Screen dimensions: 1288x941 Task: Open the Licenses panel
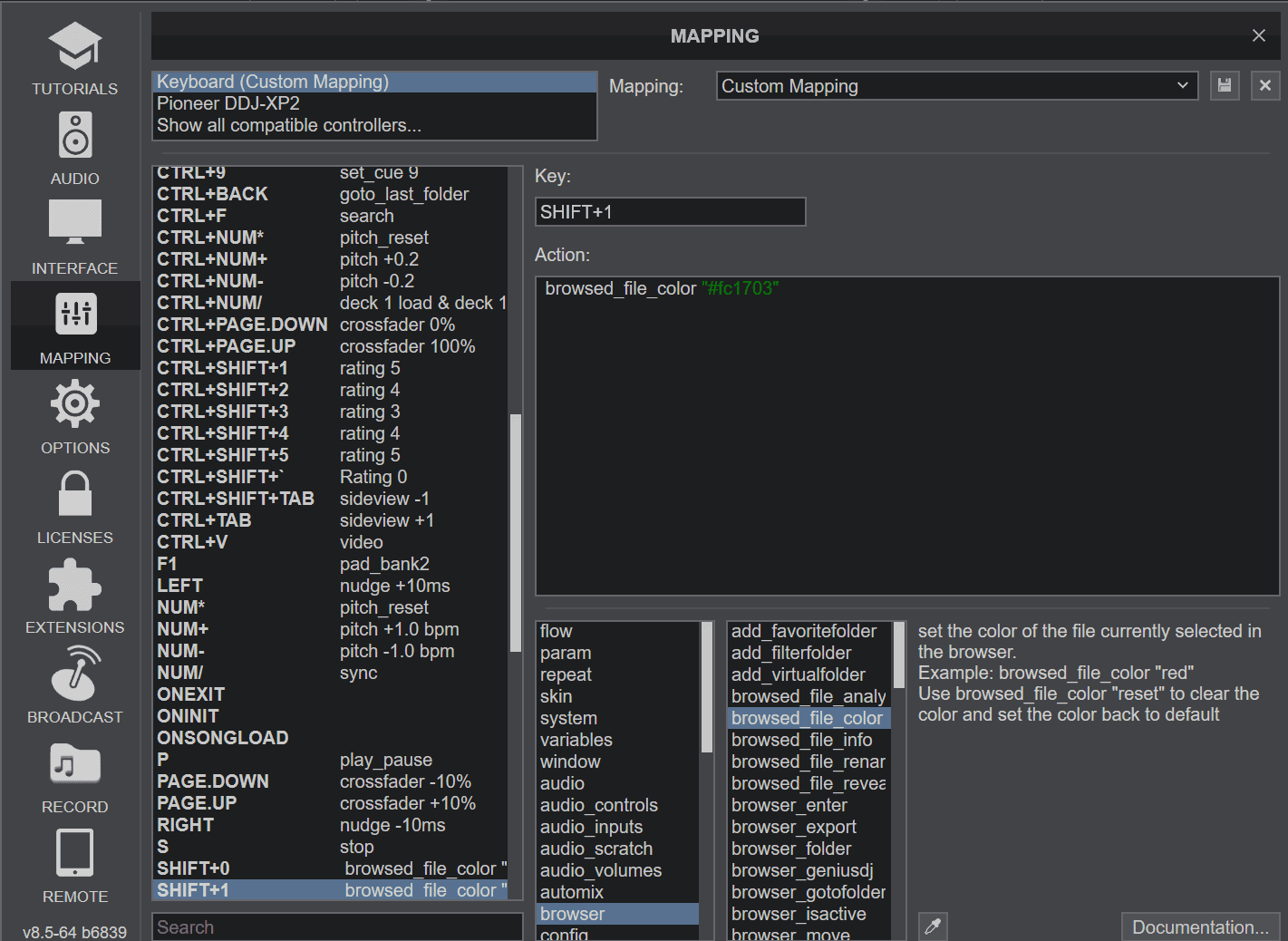[x=74, y=507]
